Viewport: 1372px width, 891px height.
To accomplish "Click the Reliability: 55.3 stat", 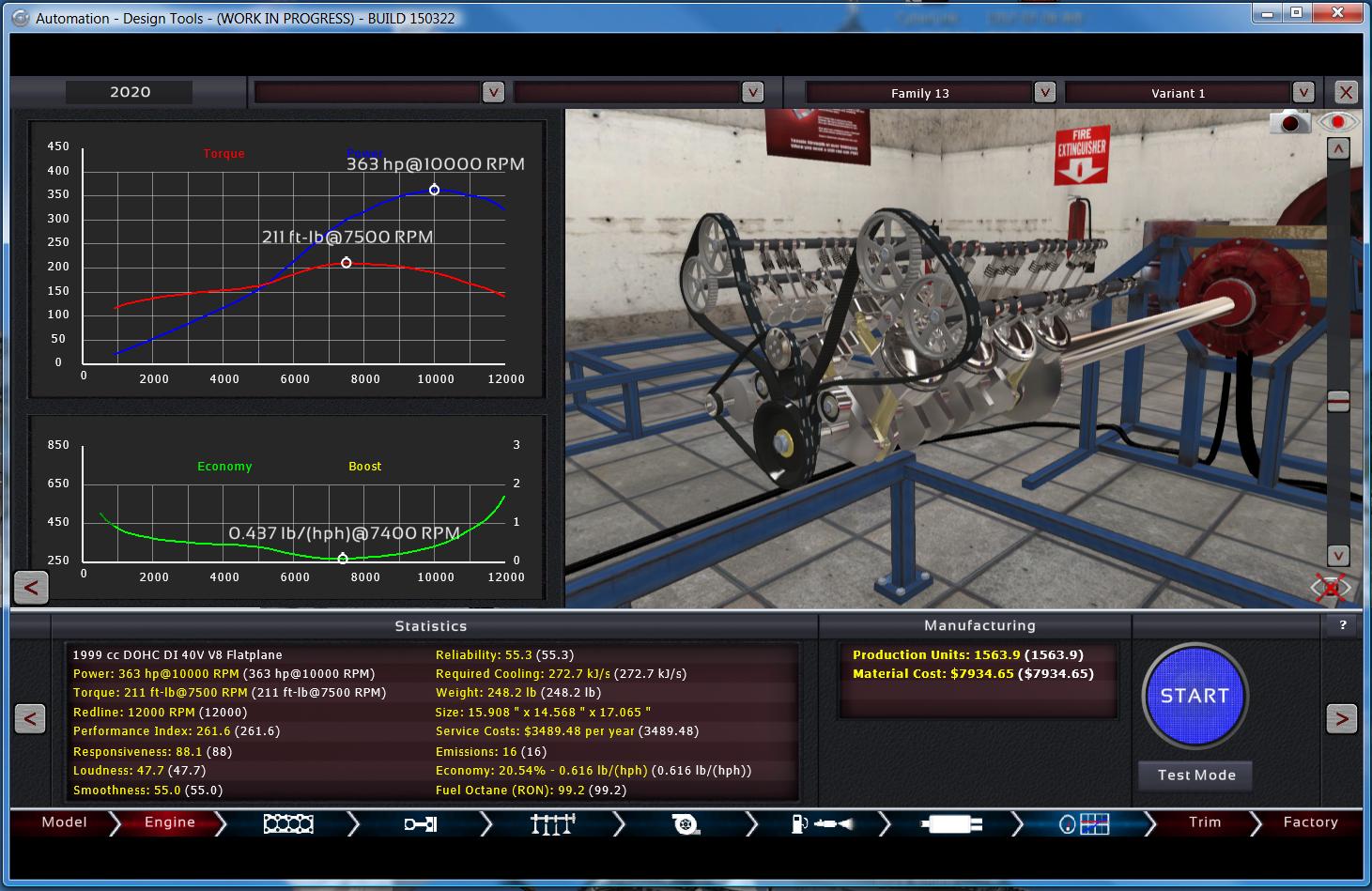I will [x=504, y=655].
